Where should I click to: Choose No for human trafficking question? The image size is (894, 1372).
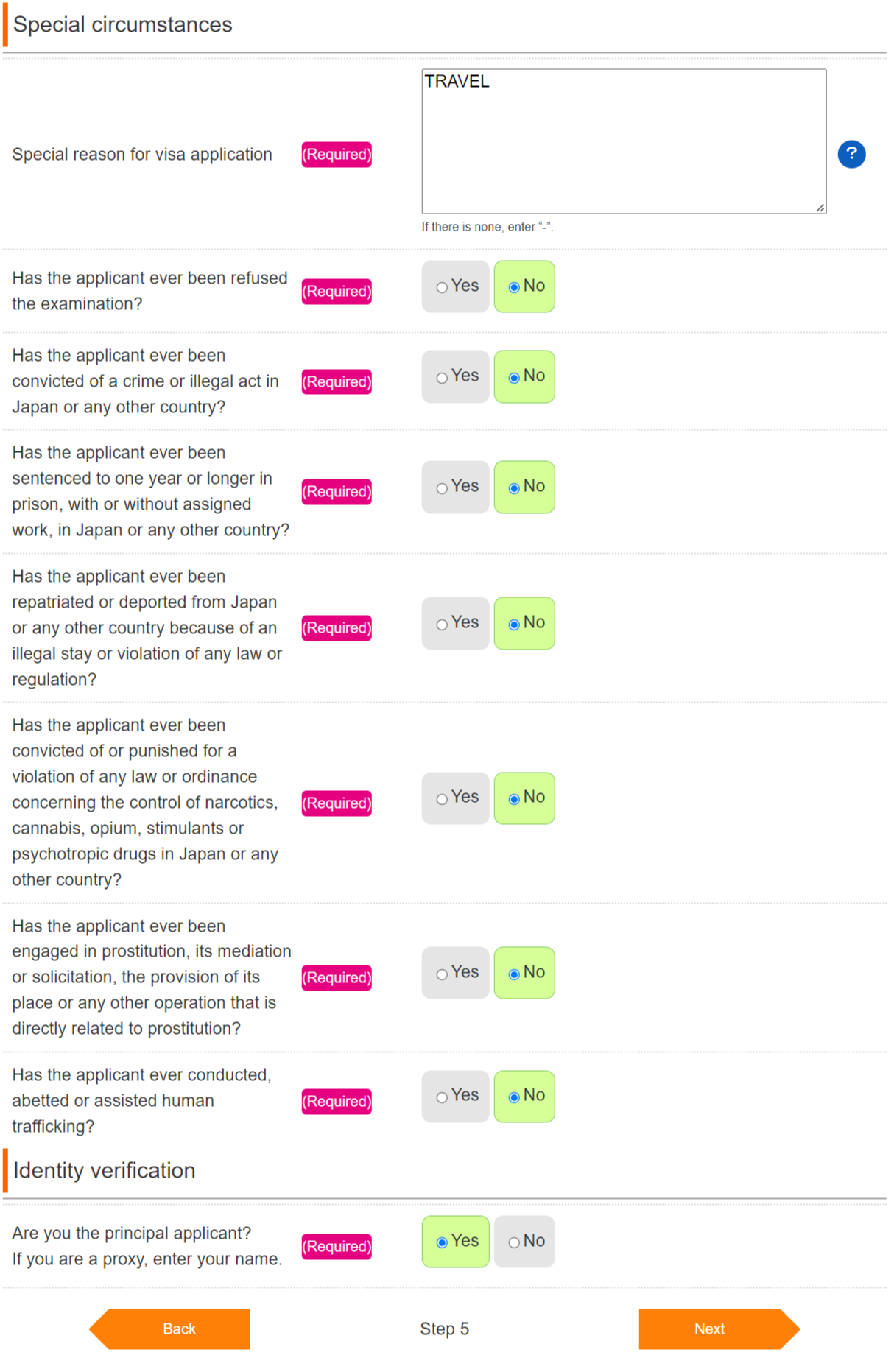click(524, 1096)
